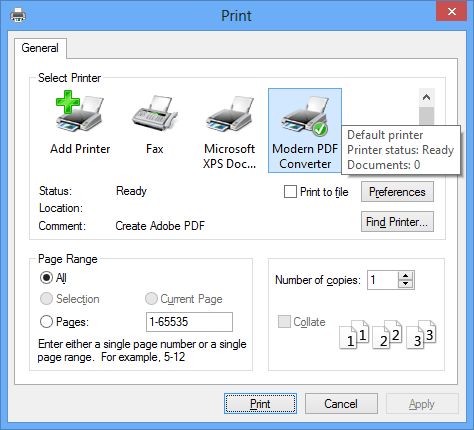Cancel the print dialog
Image resolution: width=474 pixels, height=430 pixels.
coord(341,404)
